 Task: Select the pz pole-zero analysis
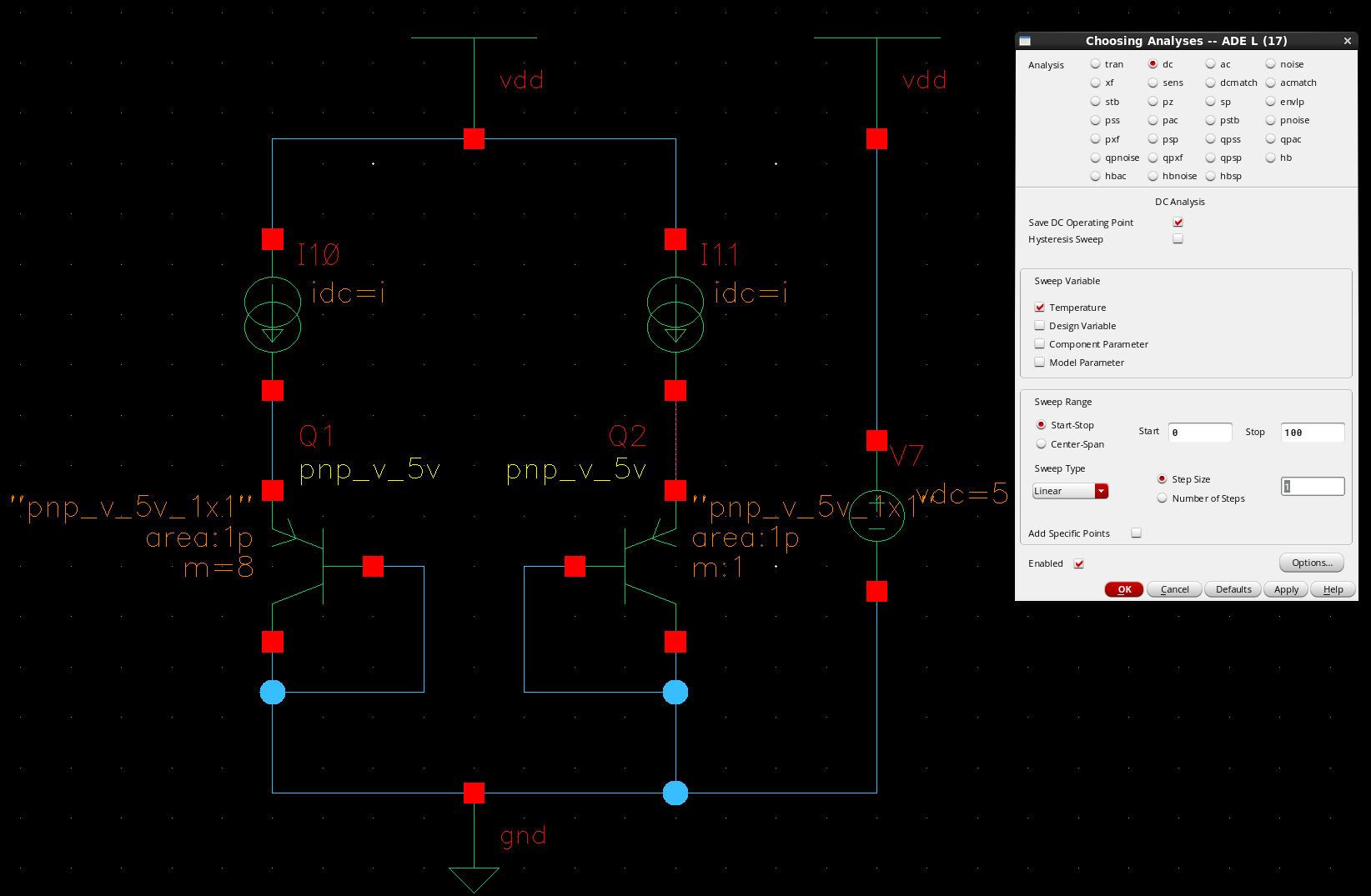point(1153,102)
